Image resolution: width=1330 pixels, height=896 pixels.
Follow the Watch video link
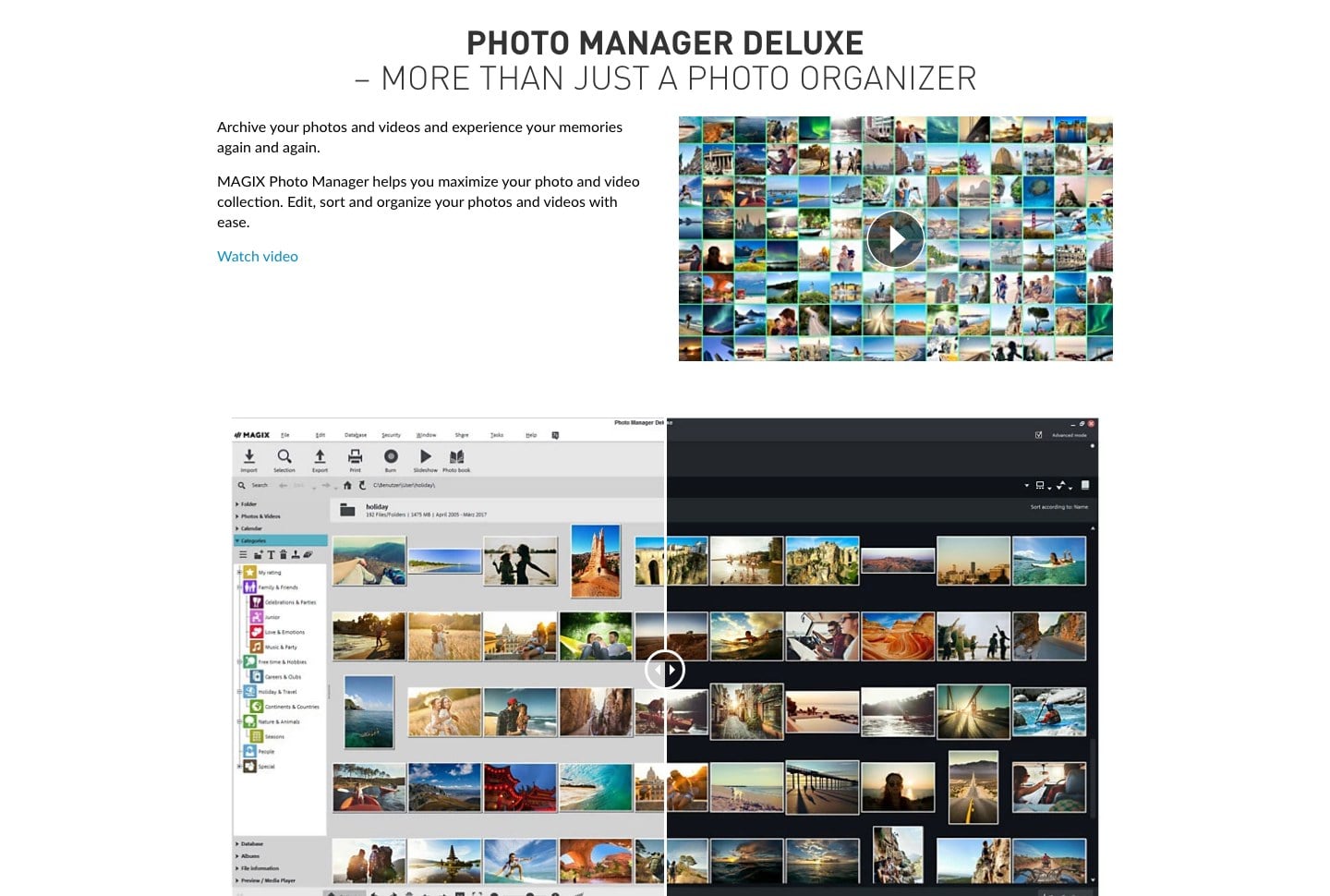(258, 256)
